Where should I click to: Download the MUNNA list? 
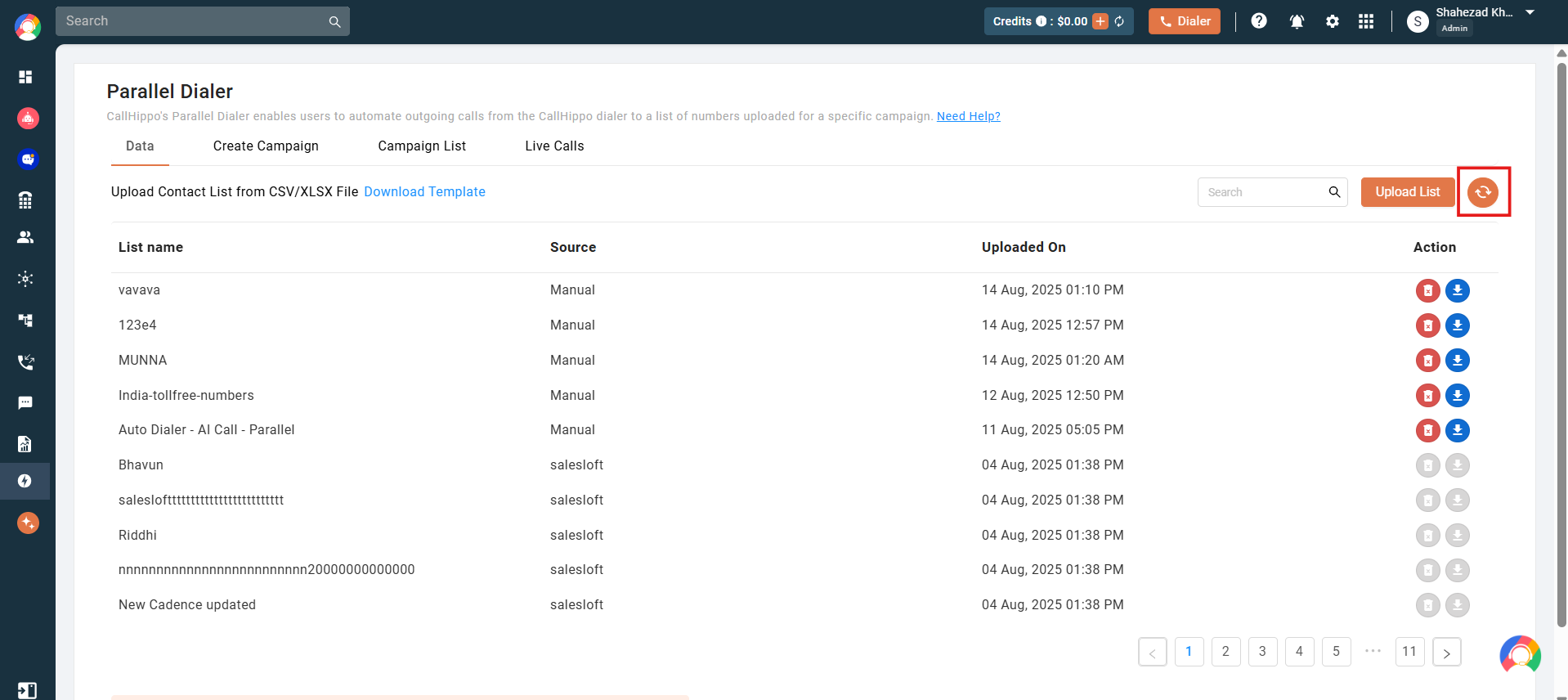coord(1458,361)
